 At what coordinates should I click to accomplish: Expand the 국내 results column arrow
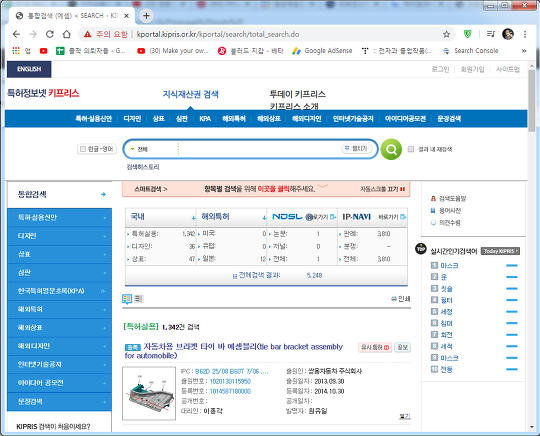click(x=193, y=218)
